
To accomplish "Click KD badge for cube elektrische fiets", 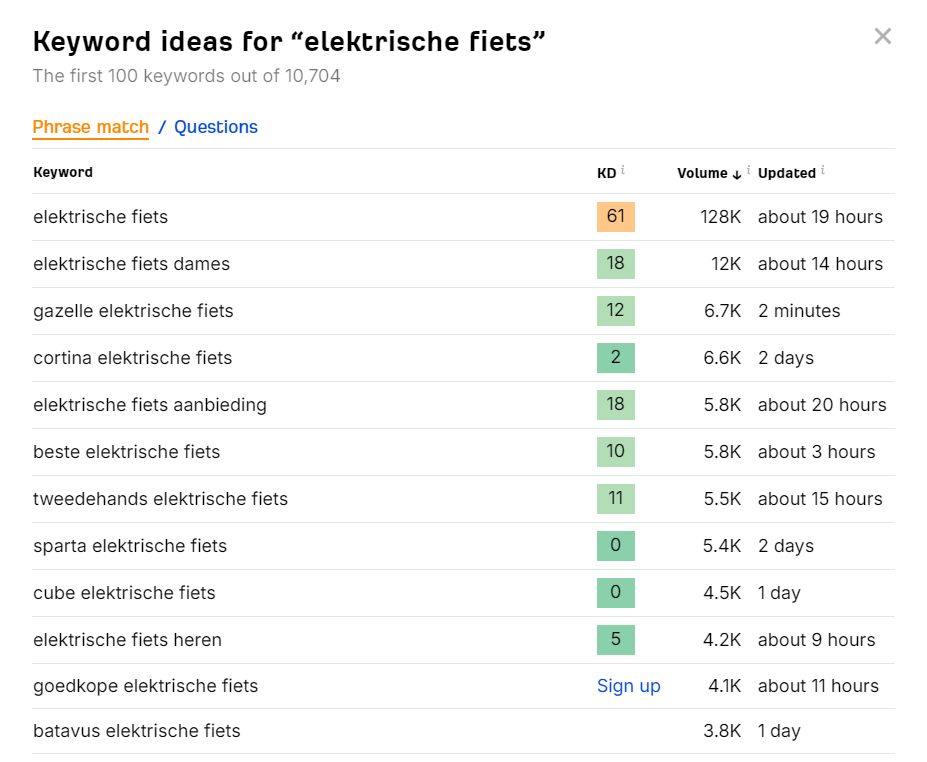I will 615,592.
